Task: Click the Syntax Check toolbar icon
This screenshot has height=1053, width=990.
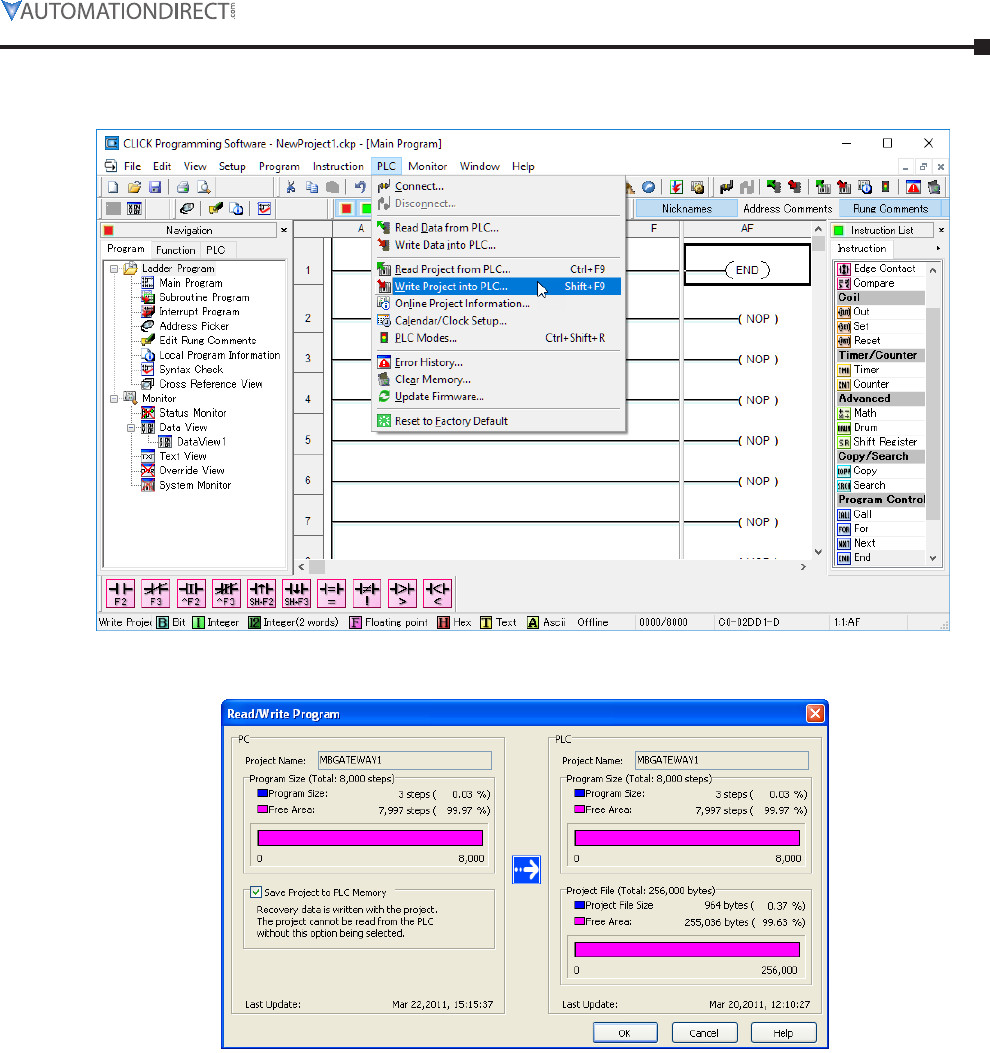Action: pos(265,209)
